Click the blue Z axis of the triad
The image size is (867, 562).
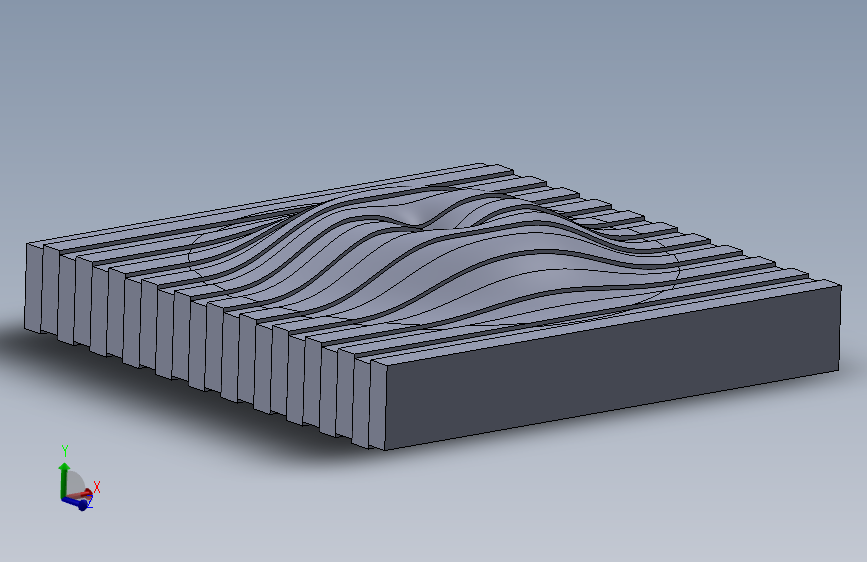coord(76,502)
